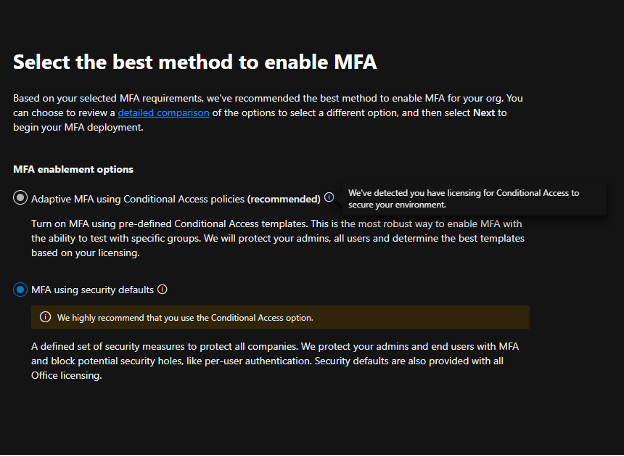The image size is (624, 456).
Task: Click 'based on your licensing' description line
Action: point(85,253)
